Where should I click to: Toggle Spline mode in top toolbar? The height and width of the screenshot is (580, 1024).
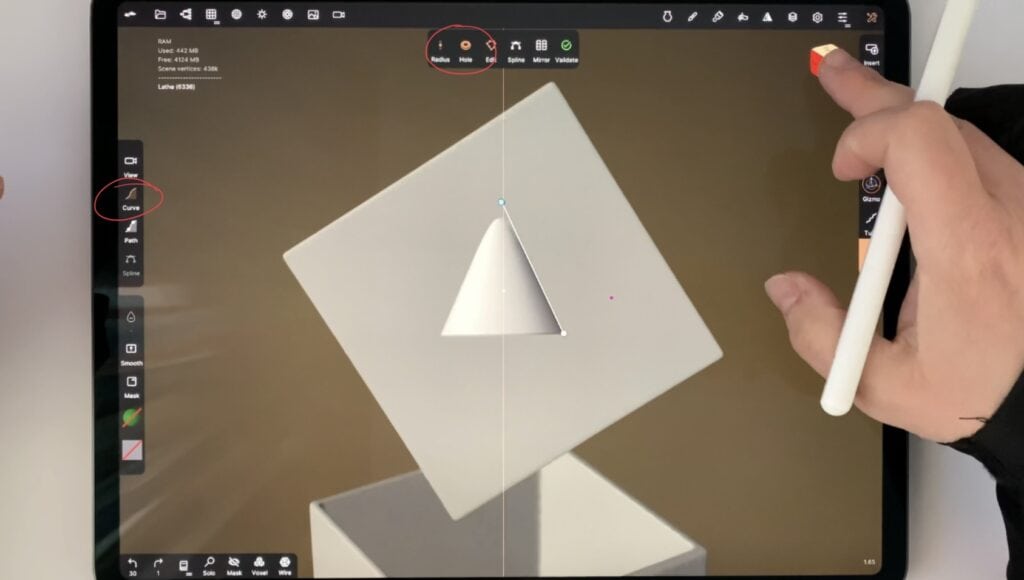[x=516, y=48]
